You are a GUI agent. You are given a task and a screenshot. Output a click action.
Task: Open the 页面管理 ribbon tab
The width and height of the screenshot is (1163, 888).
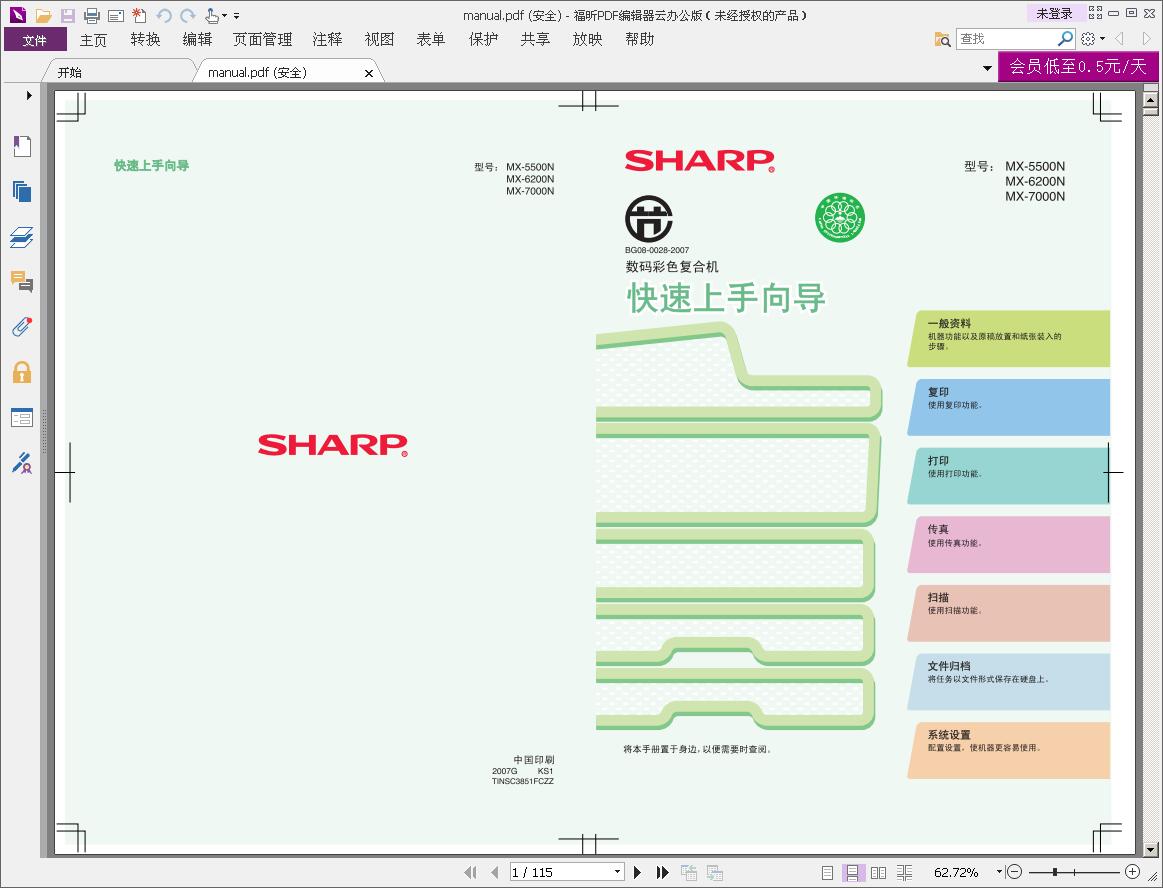coord(263,39)
